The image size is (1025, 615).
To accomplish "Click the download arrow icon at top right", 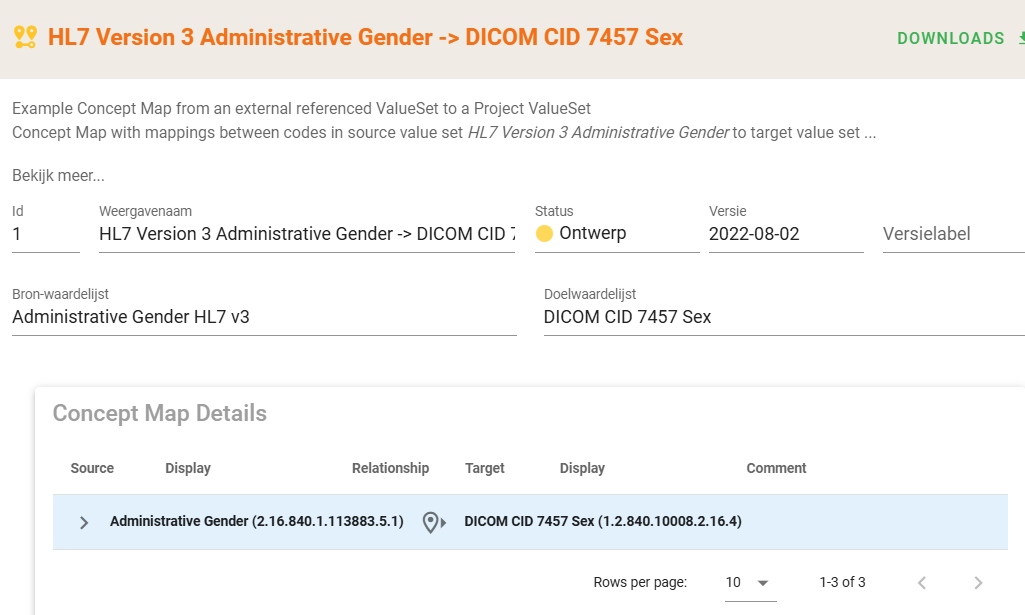I will (x=1020, y=38).
